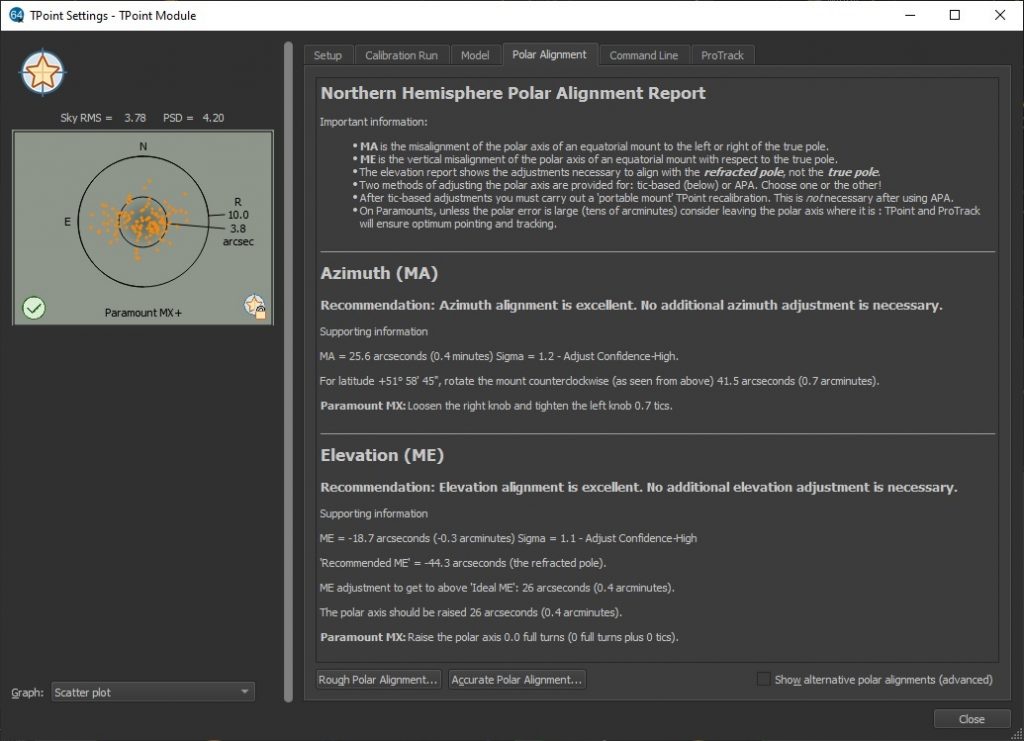Click Raise the polar axis 0.0 full turns line
Screen dimensions: 1024x741
coord(499,637)
